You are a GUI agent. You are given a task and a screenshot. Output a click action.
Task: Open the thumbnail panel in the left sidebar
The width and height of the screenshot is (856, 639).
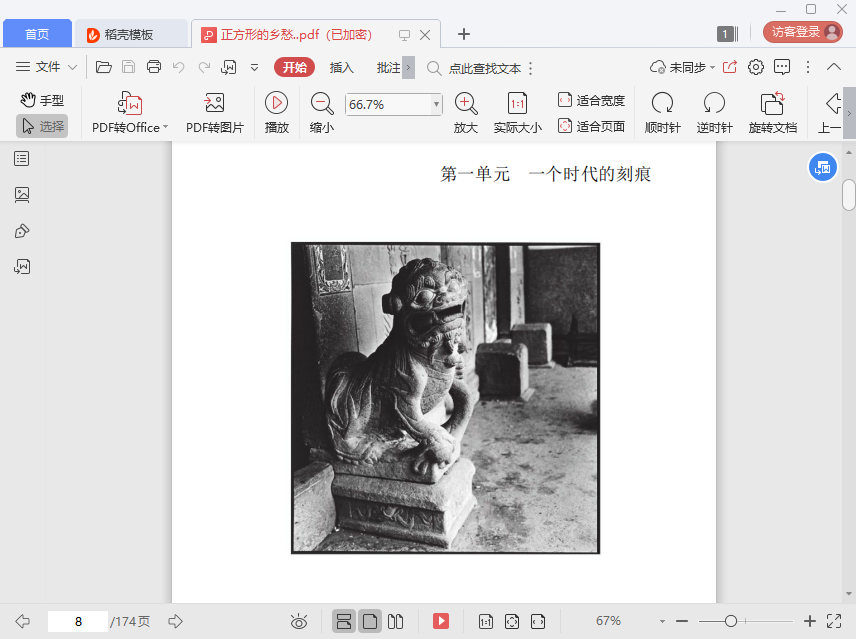click(x=22, y=195)
